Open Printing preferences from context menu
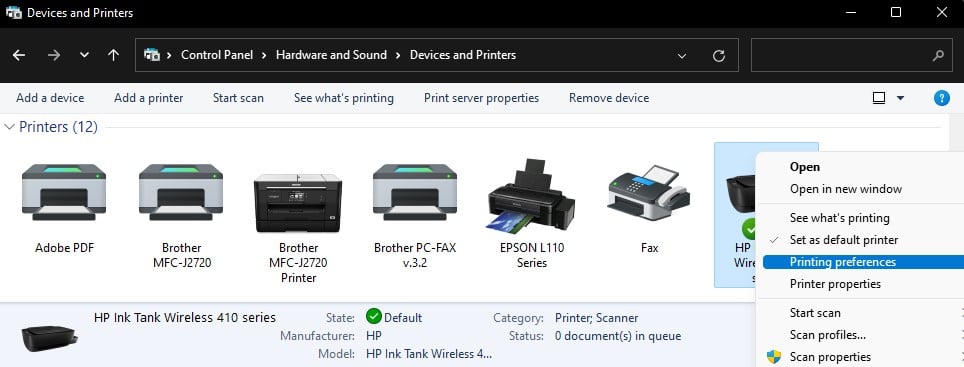964x367 pixels. (x=843, y=262)
